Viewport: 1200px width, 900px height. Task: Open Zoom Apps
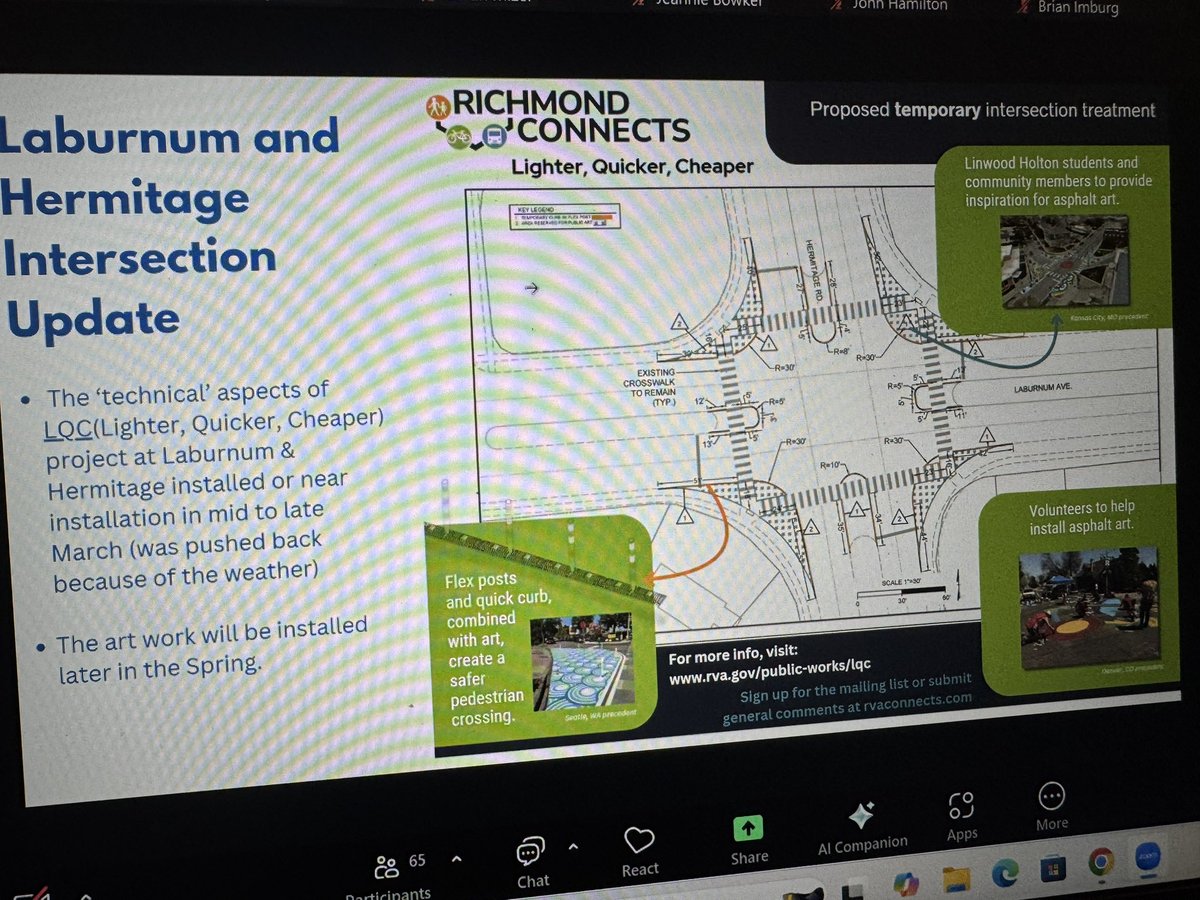pyautogui.click(x=962, y=815)
